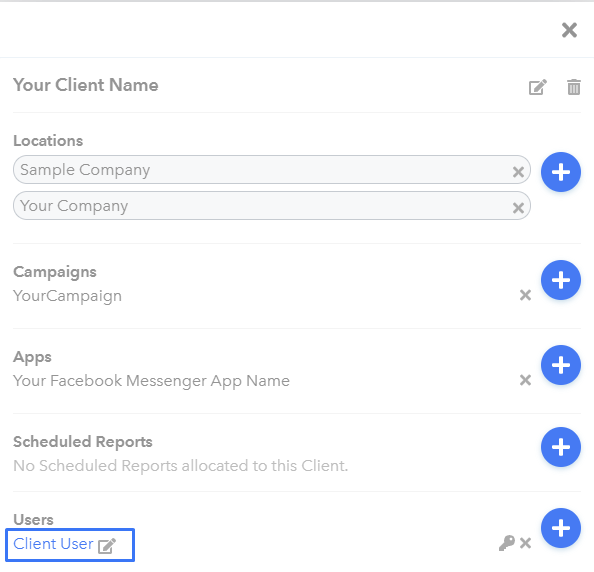The image size is (594, 572).
Task: Select the Sample Company location pill
Action: tap(272, 170)
